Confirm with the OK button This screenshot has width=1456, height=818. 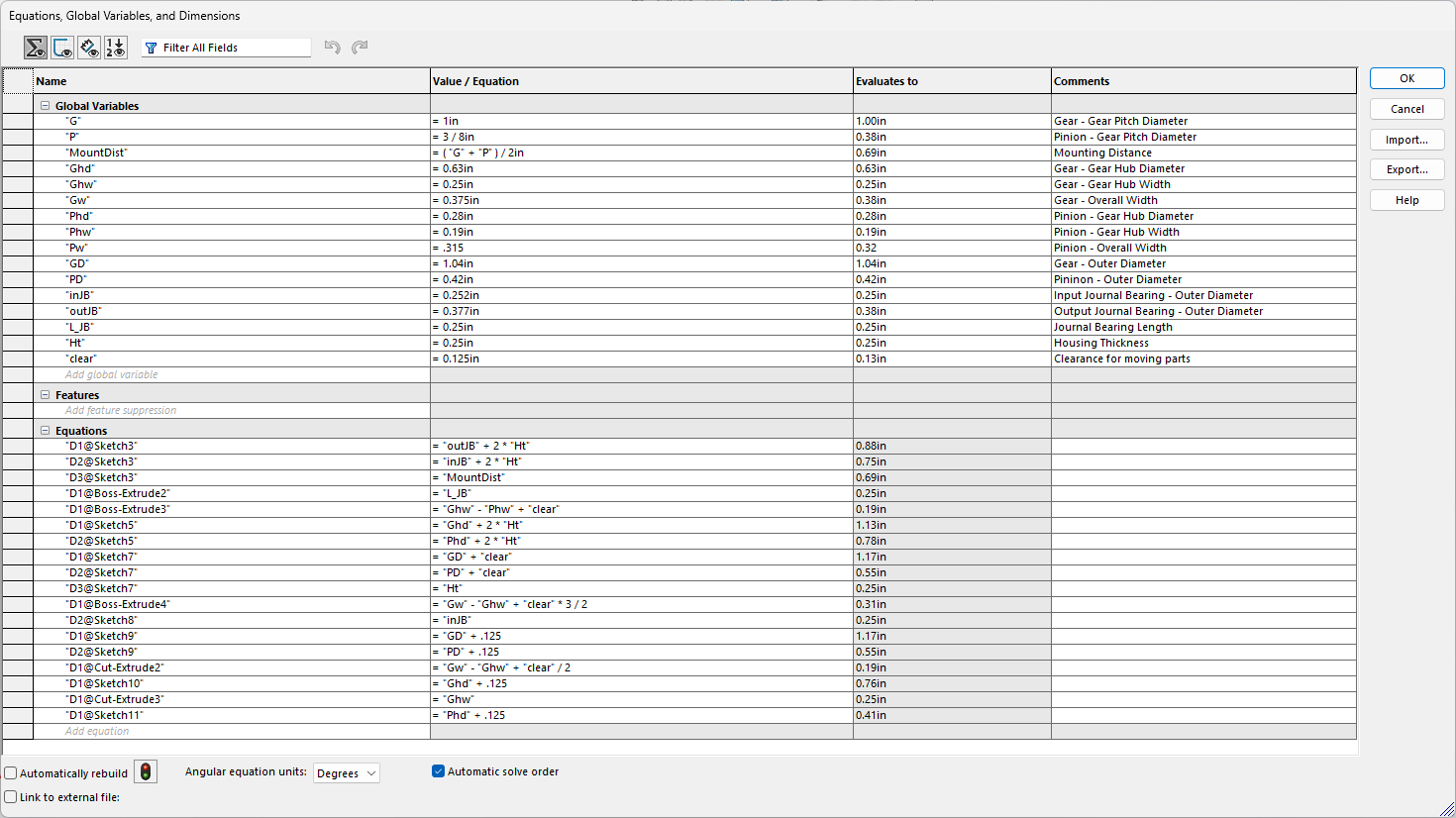1406,78
